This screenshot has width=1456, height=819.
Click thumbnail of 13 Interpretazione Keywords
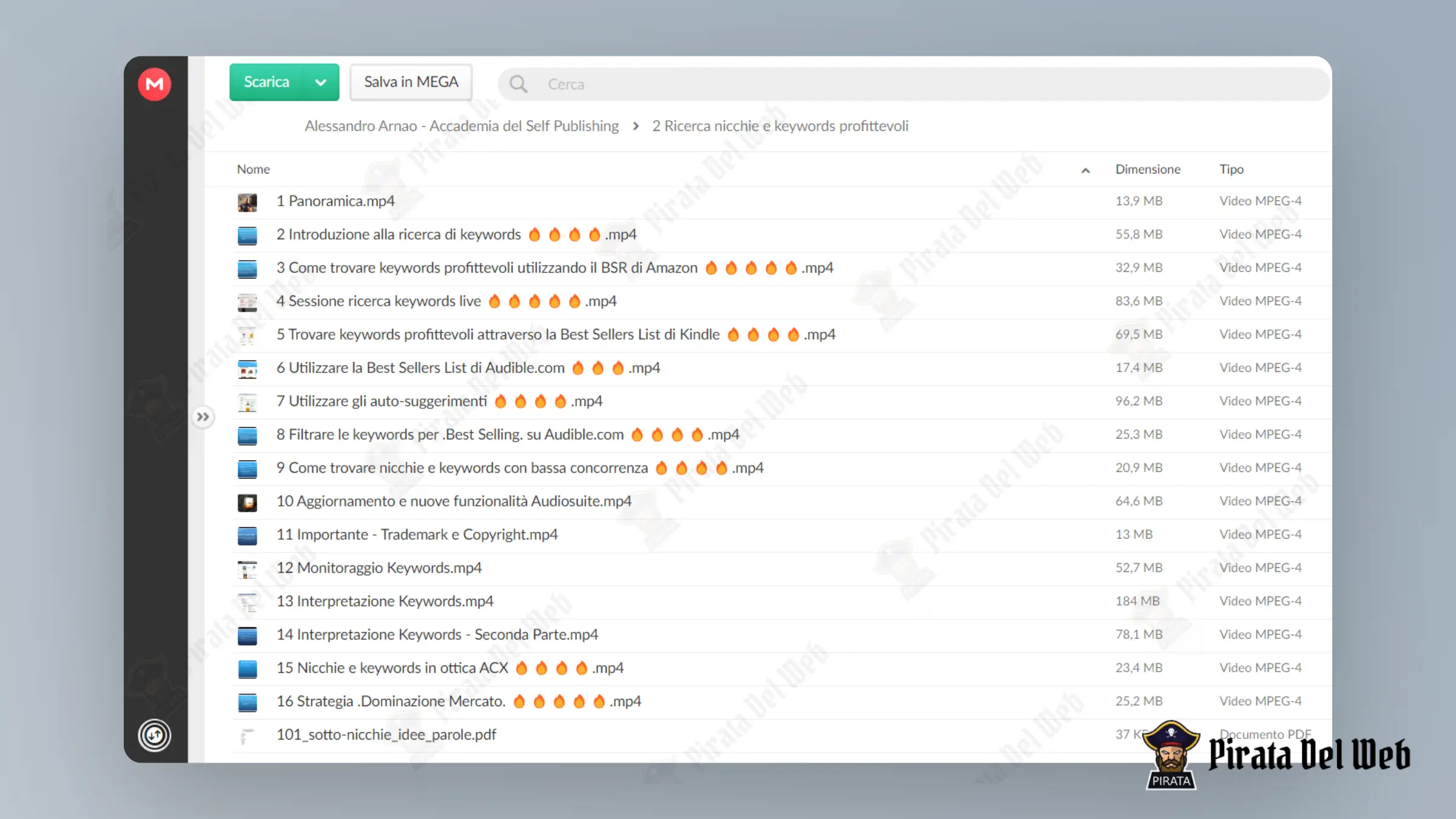click(x=247, y=602)
